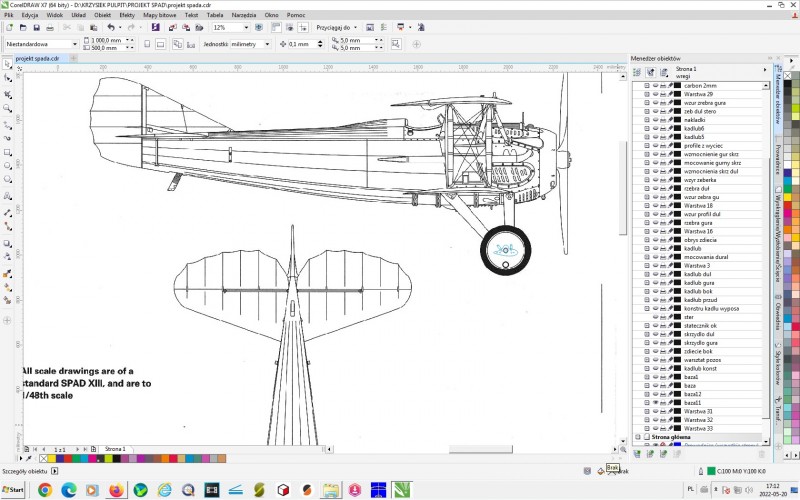Select the Freehand drawing tool
Screen dimensions: 800x500
click(x=7, y=125)
